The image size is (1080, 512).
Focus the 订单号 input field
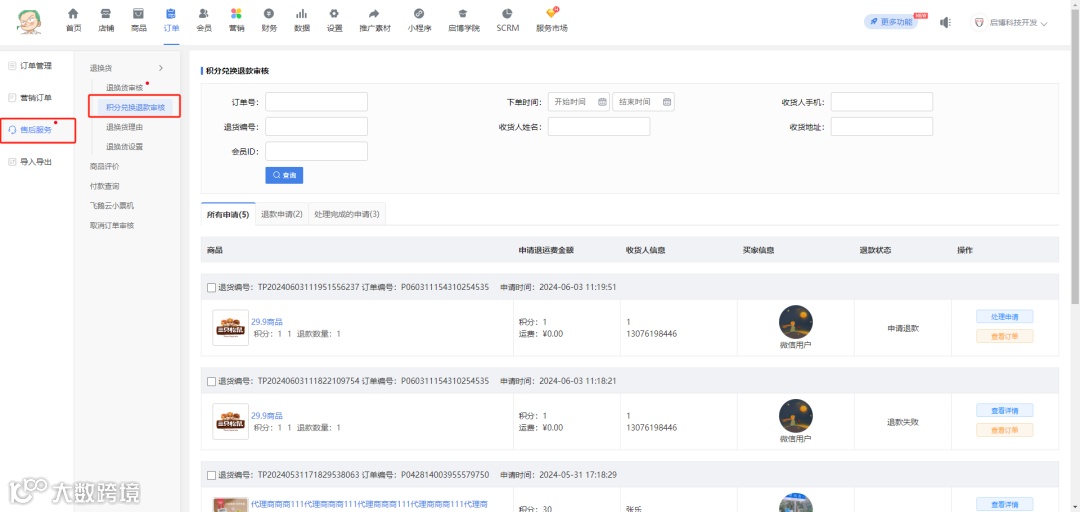316,102
